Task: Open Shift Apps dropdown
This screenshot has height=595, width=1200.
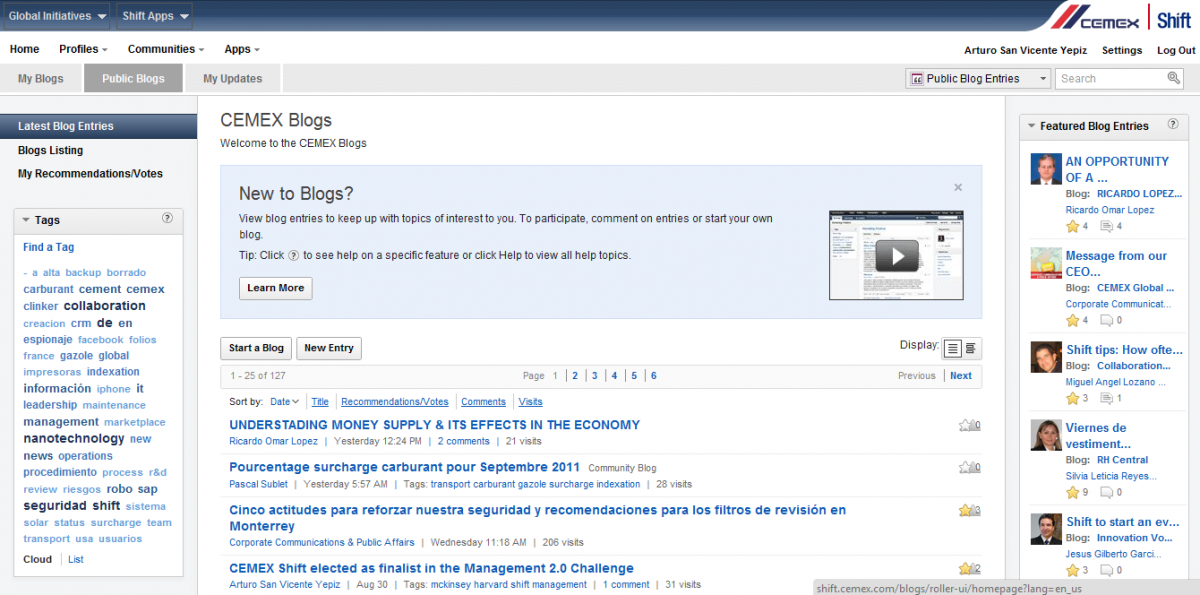Action: click(x=154, y=16)
